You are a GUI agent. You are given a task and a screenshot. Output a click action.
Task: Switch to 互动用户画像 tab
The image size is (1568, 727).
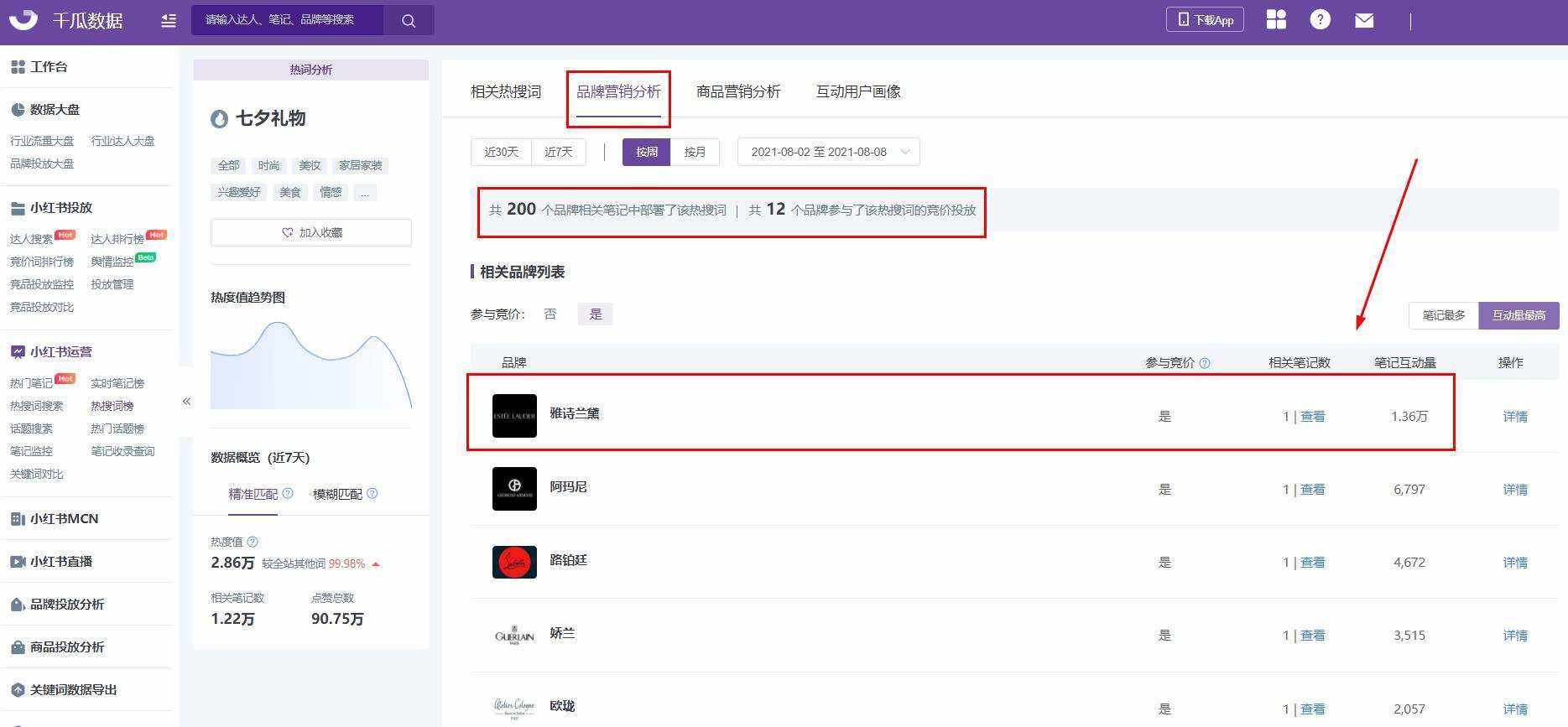[858, 91]
